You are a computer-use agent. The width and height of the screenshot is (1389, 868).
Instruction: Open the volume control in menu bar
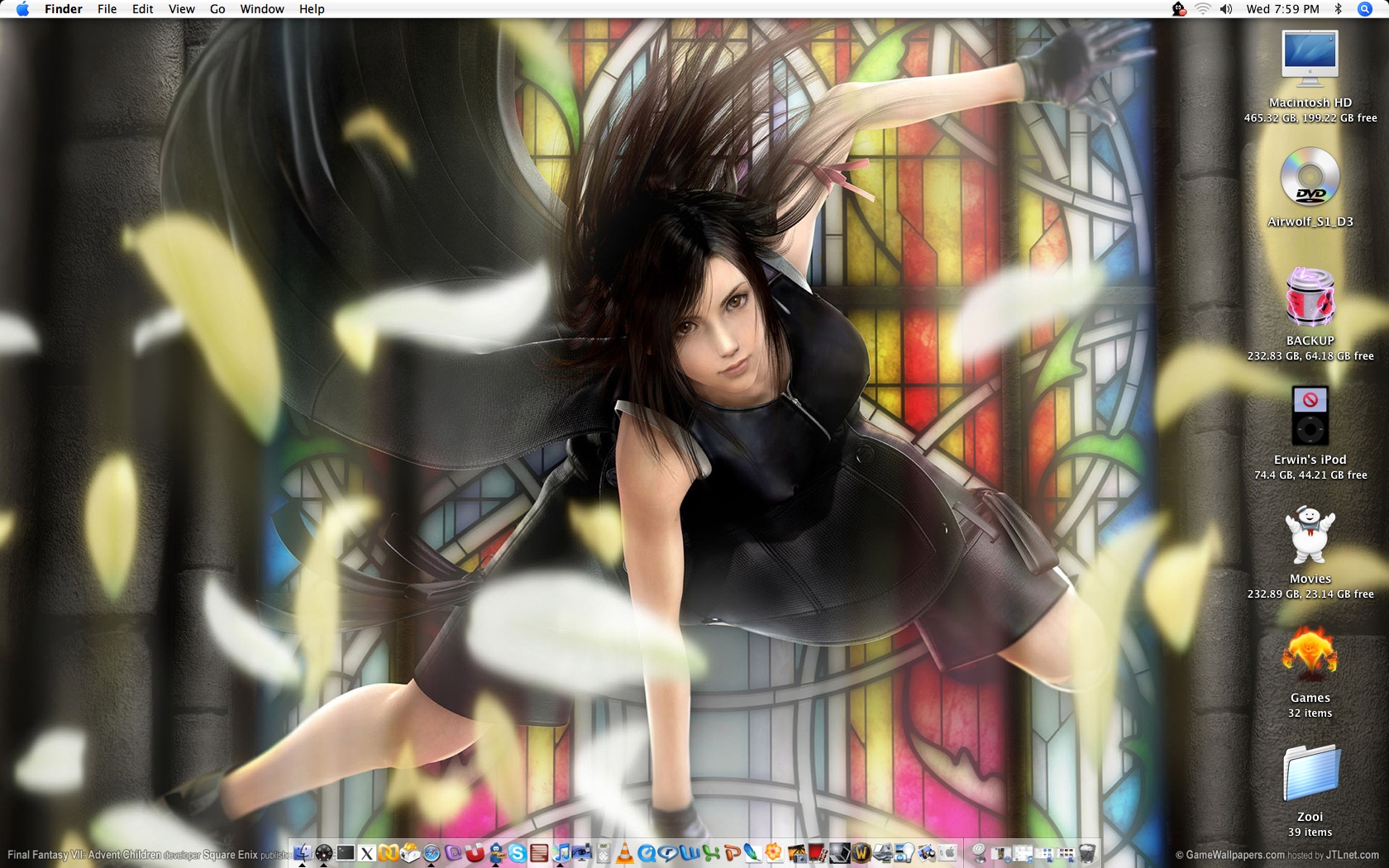point(1226,9)
